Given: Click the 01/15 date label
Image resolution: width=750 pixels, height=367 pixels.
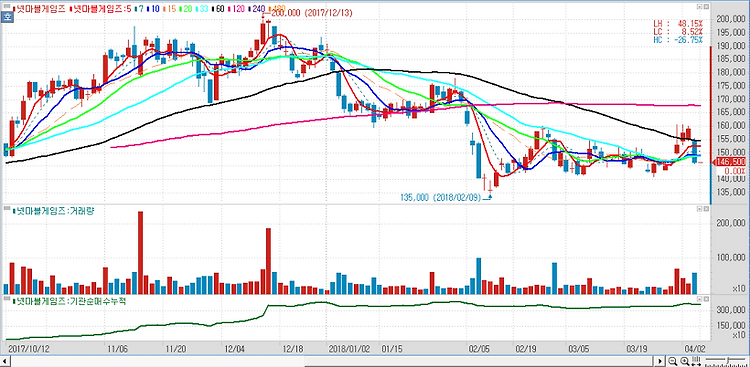Looking at the screenshot, I should (x=392, y=348).
